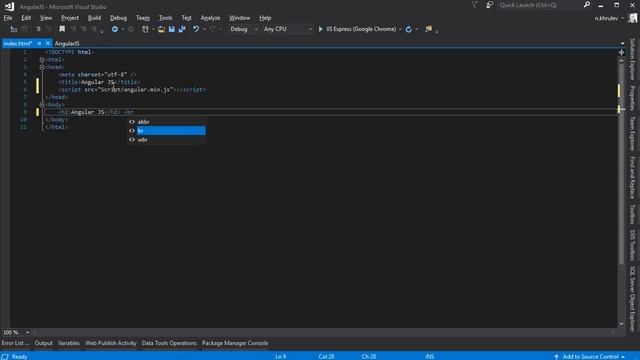Open the View menu
Screen dimensions: 640x360
(x=46, y=18)
